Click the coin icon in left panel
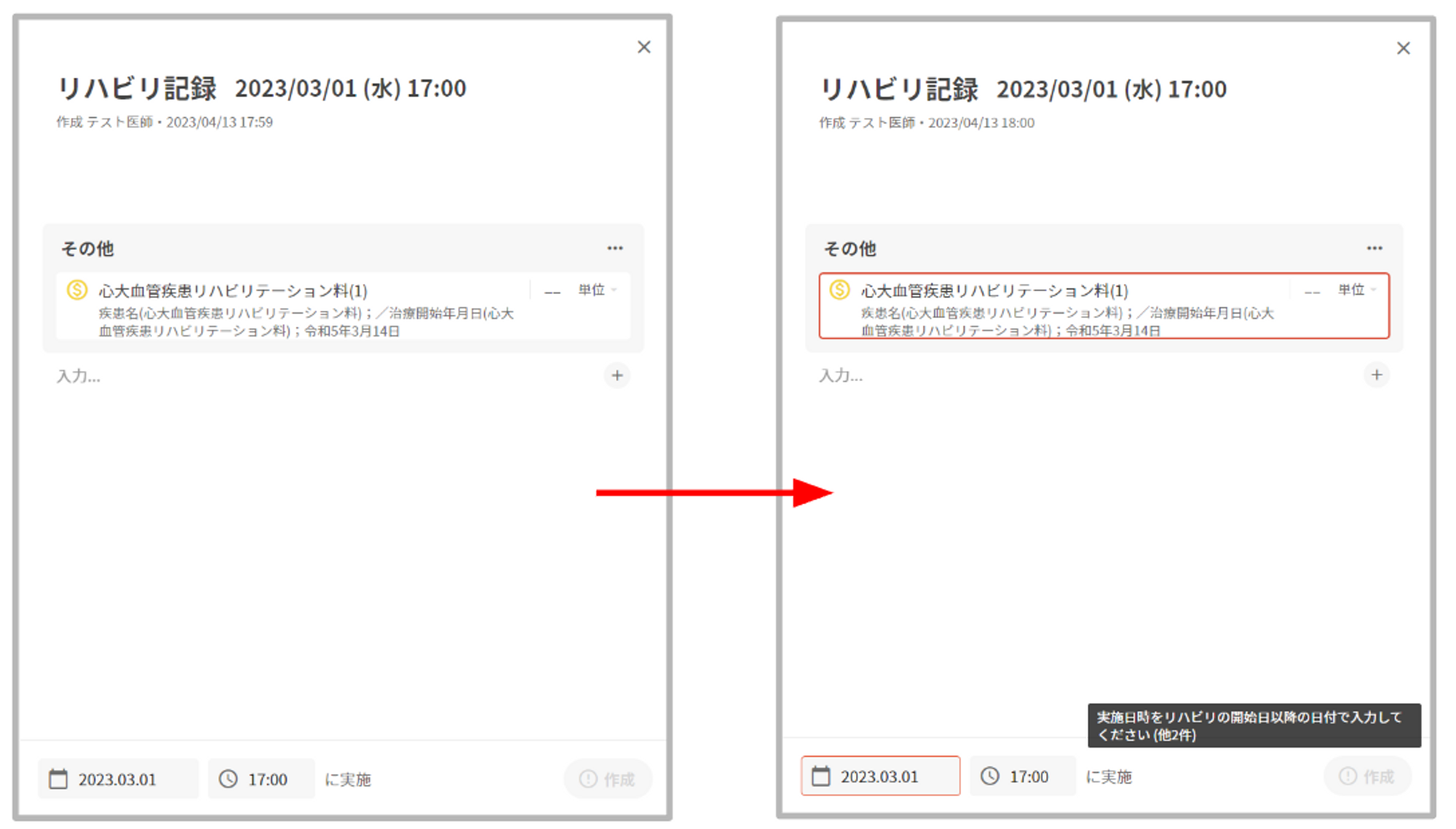 [x=77, y=290]
